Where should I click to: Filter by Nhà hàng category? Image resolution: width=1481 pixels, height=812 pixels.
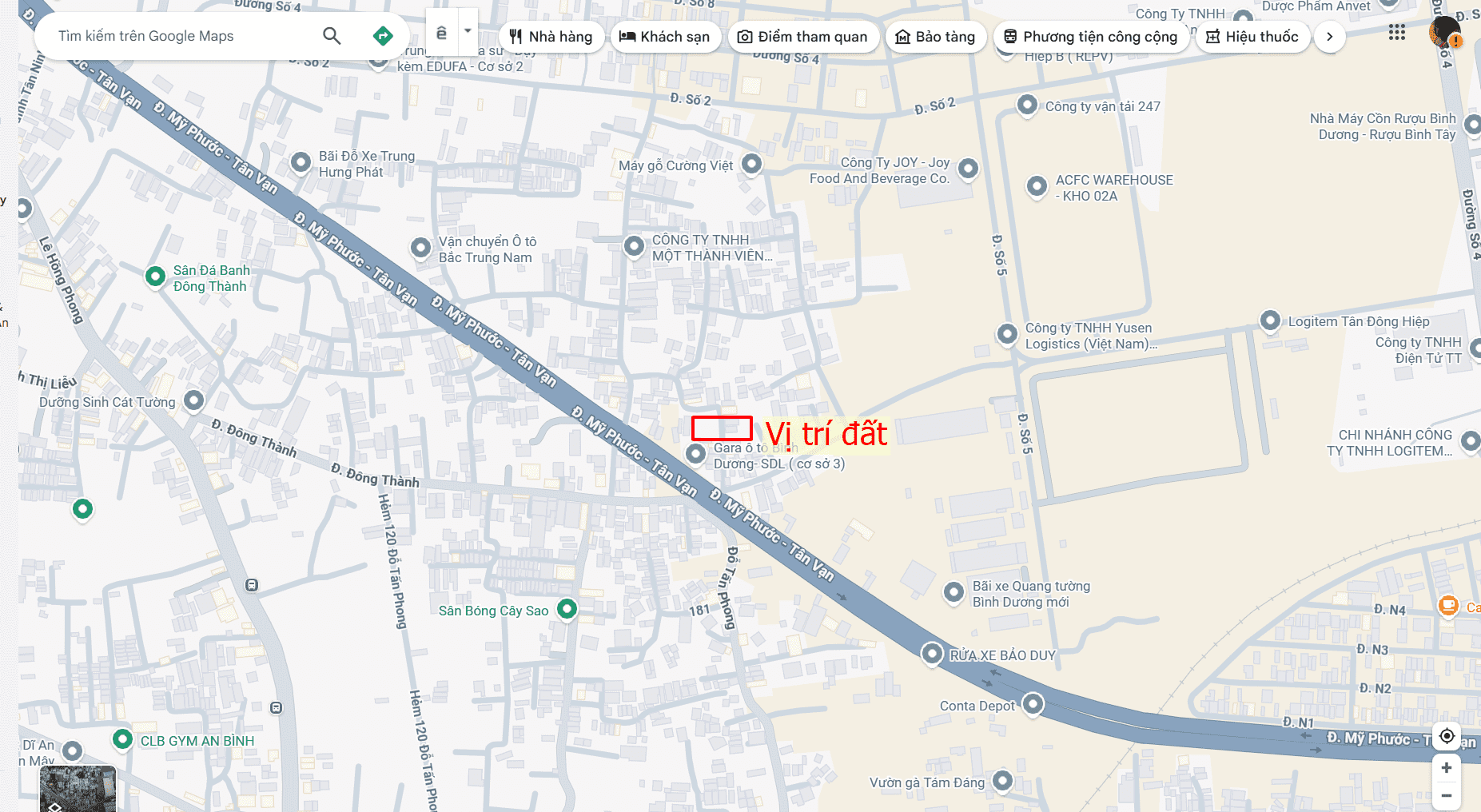pyautogui.click(x=551, y=37)
